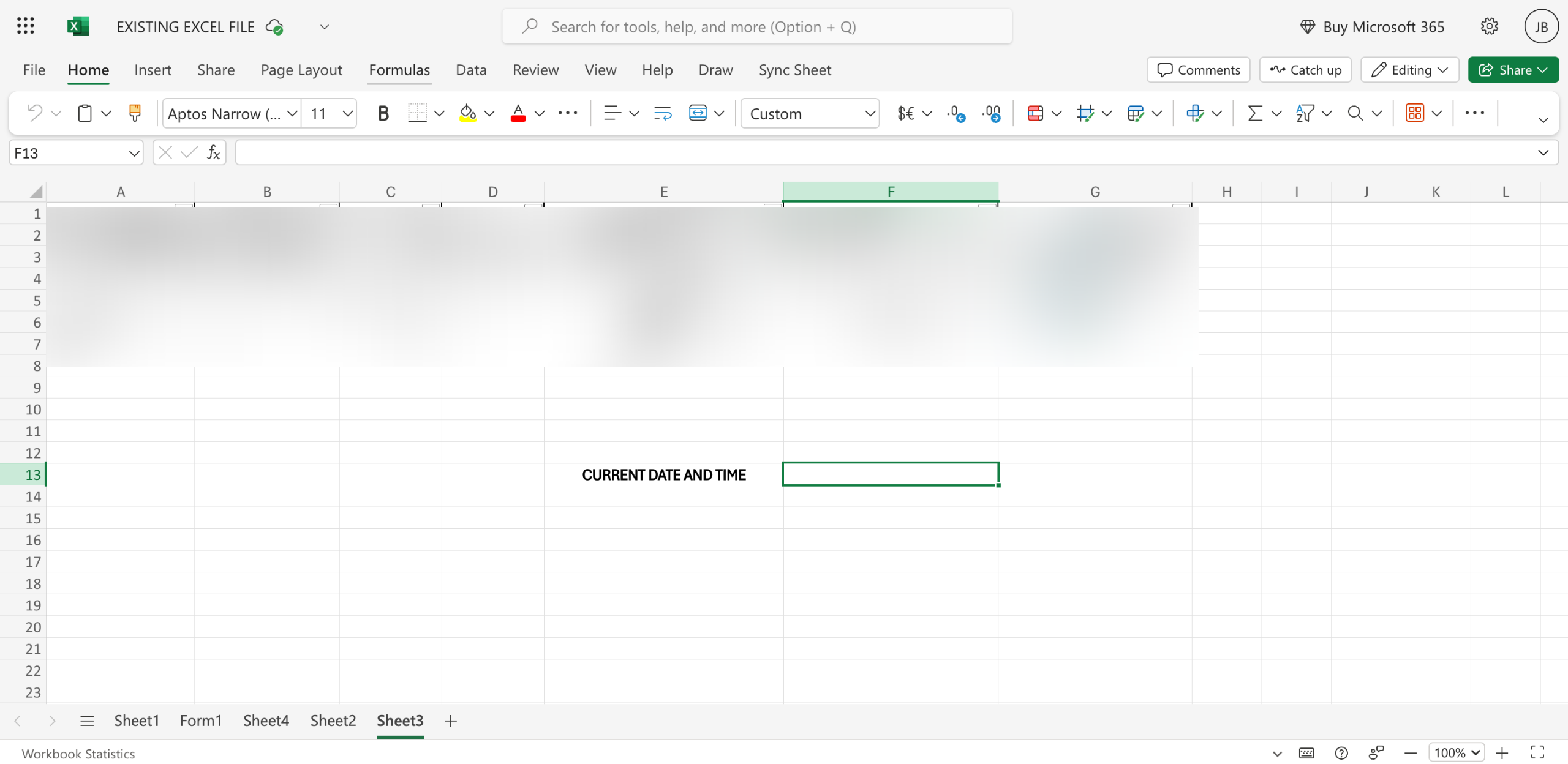Apply yellow fill color swatch
The width and height of the screenshot is (1568, 764).
point(468,113)
